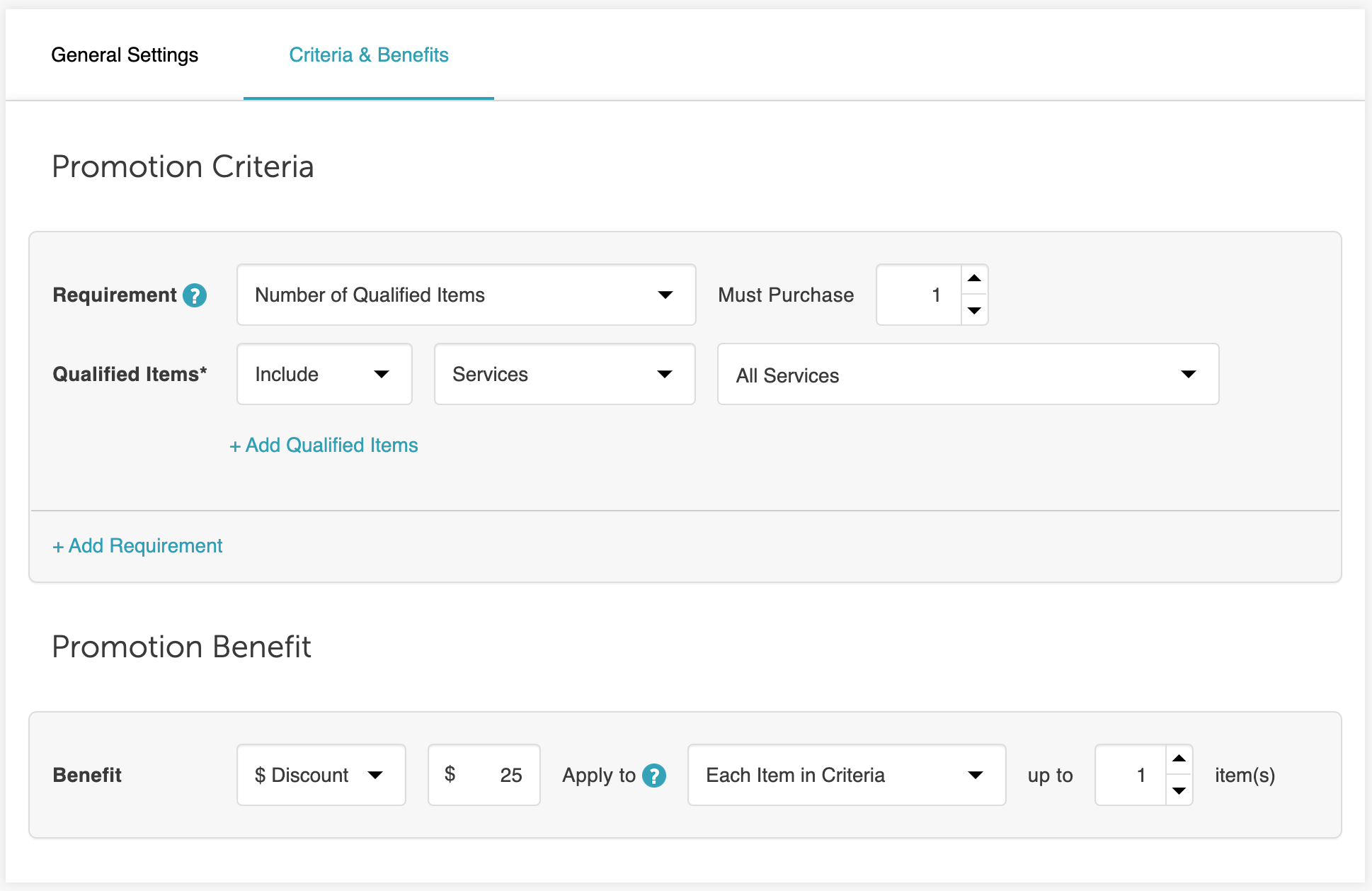1372x891 pixels.
Task: Increase the 'up to' items count
Action: 1179,759
